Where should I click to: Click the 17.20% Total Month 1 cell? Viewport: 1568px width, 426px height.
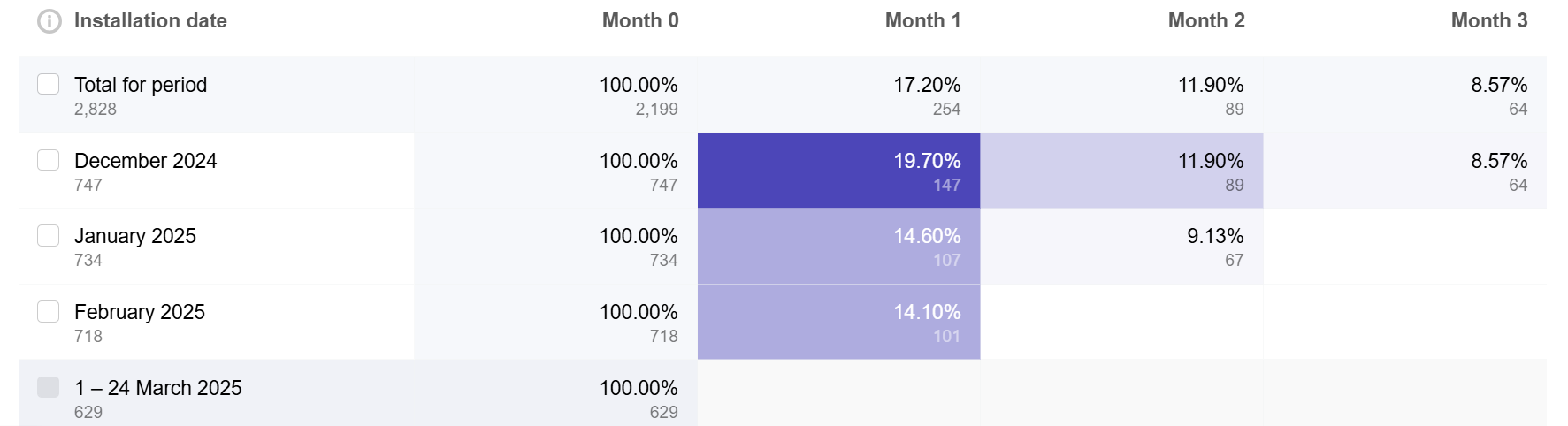click(x=838, y=95)
